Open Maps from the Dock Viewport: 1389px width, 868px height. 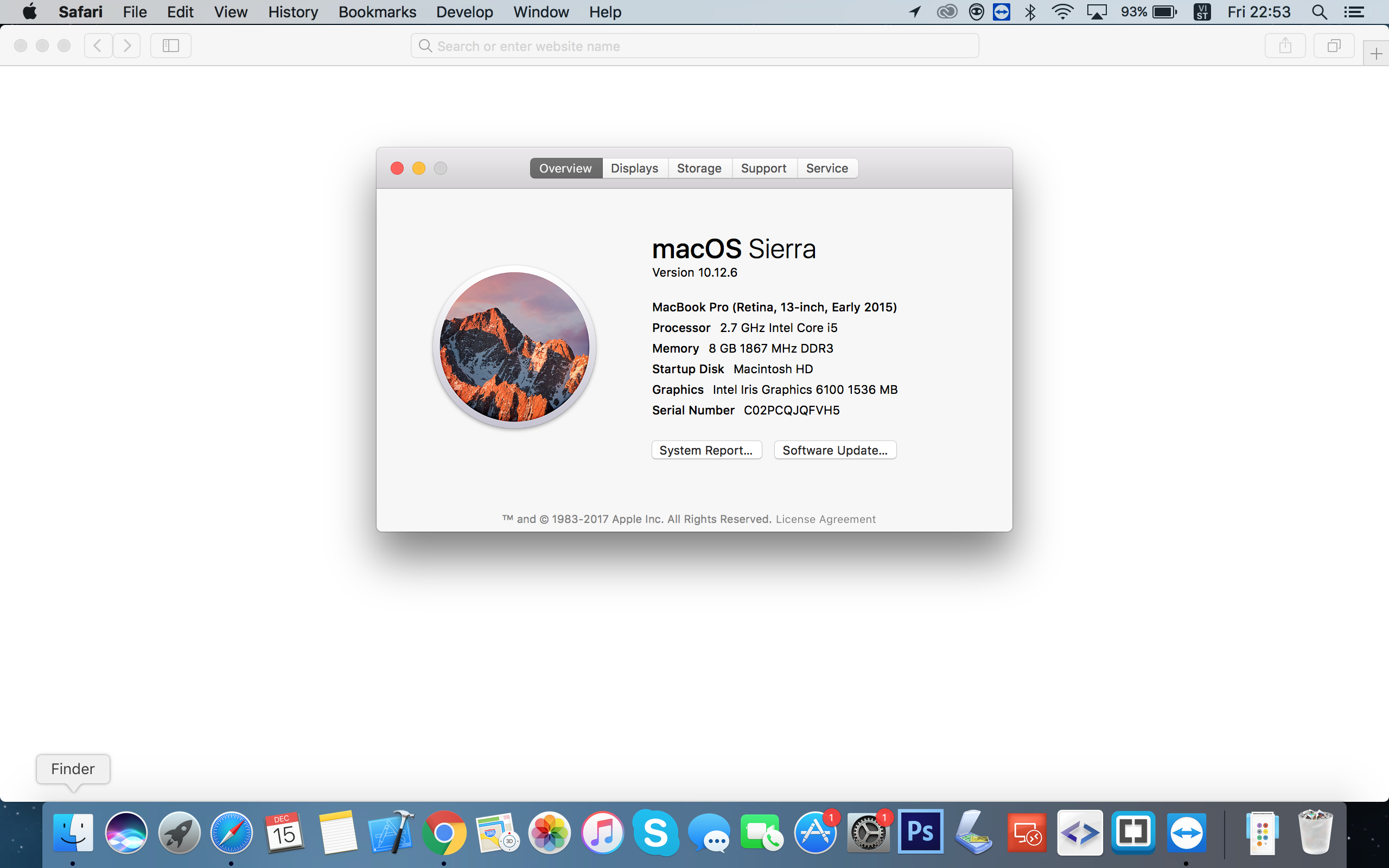497,832
